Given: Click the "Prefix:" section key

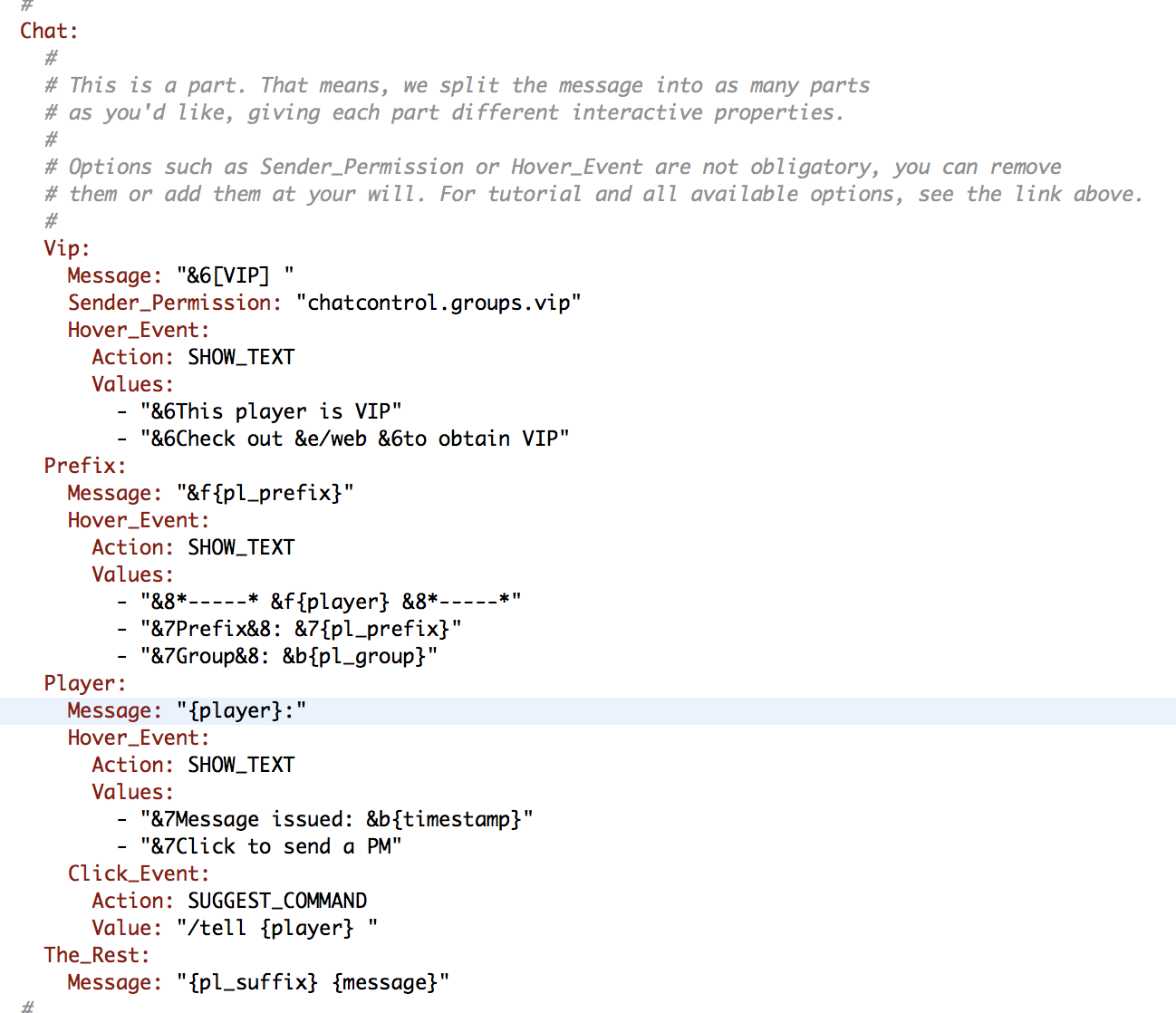Looking at the screenshot, I should 85,466.
